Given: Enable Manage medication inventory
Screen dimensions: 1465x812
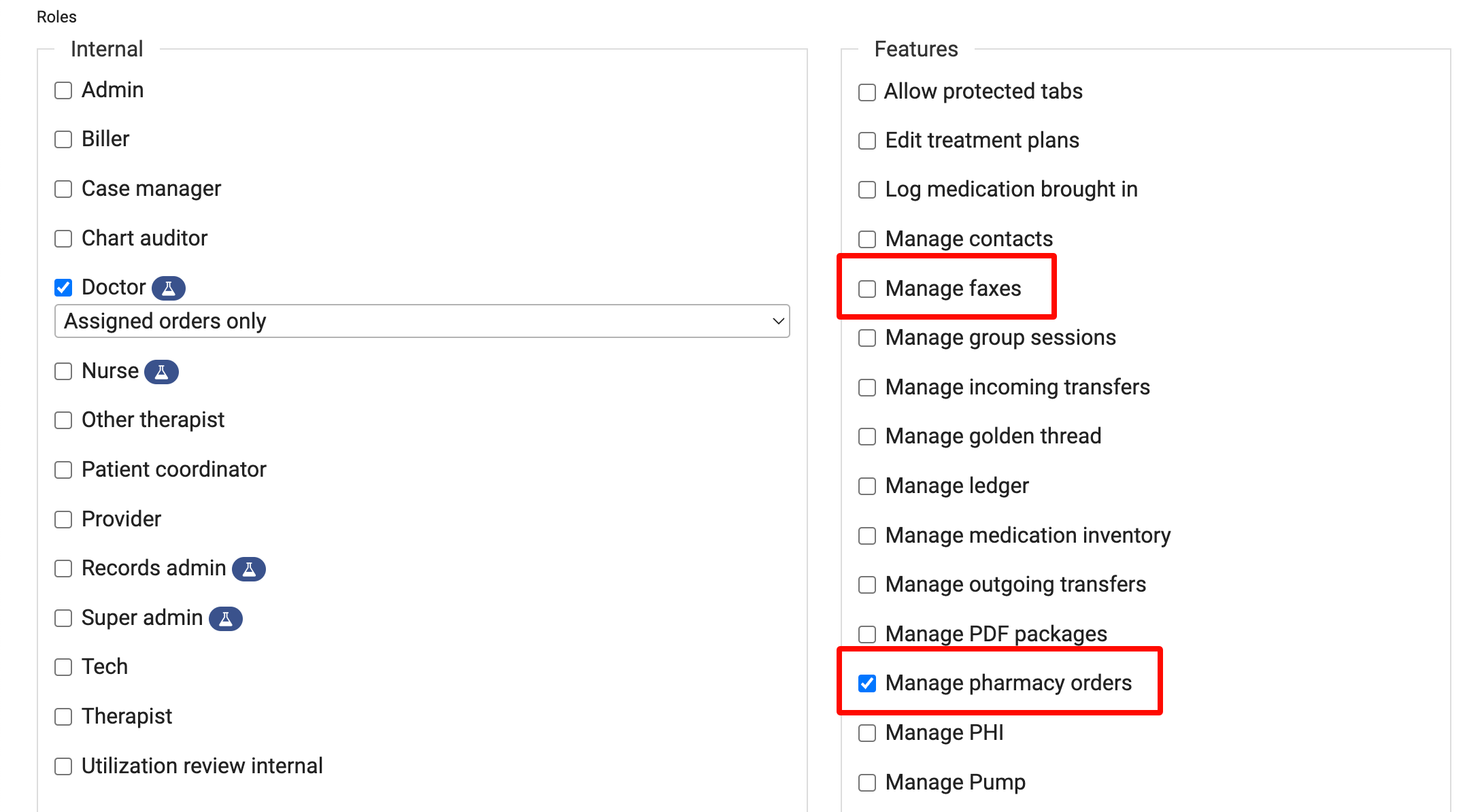Looking at the screenshot, I should (867, 536).
